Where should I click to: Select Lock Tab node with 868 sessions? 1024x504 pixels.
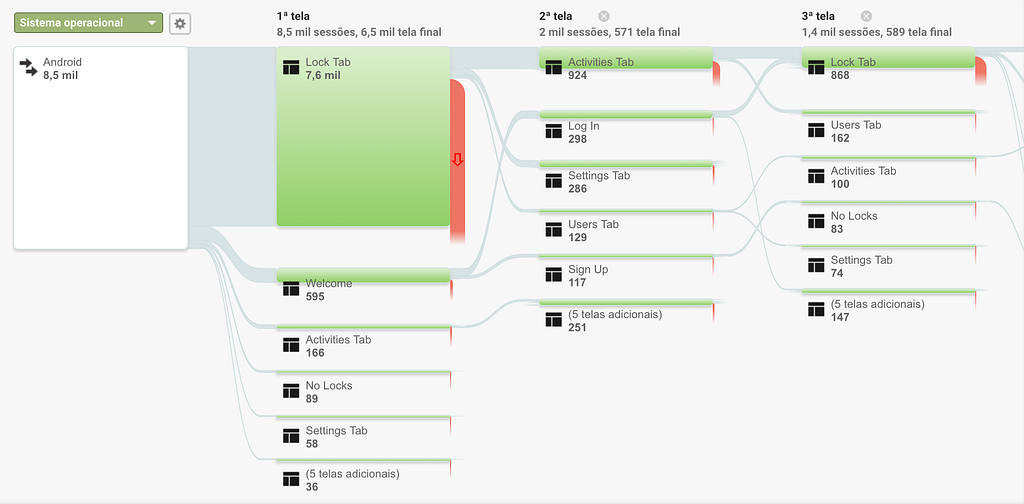click(888, 63)
